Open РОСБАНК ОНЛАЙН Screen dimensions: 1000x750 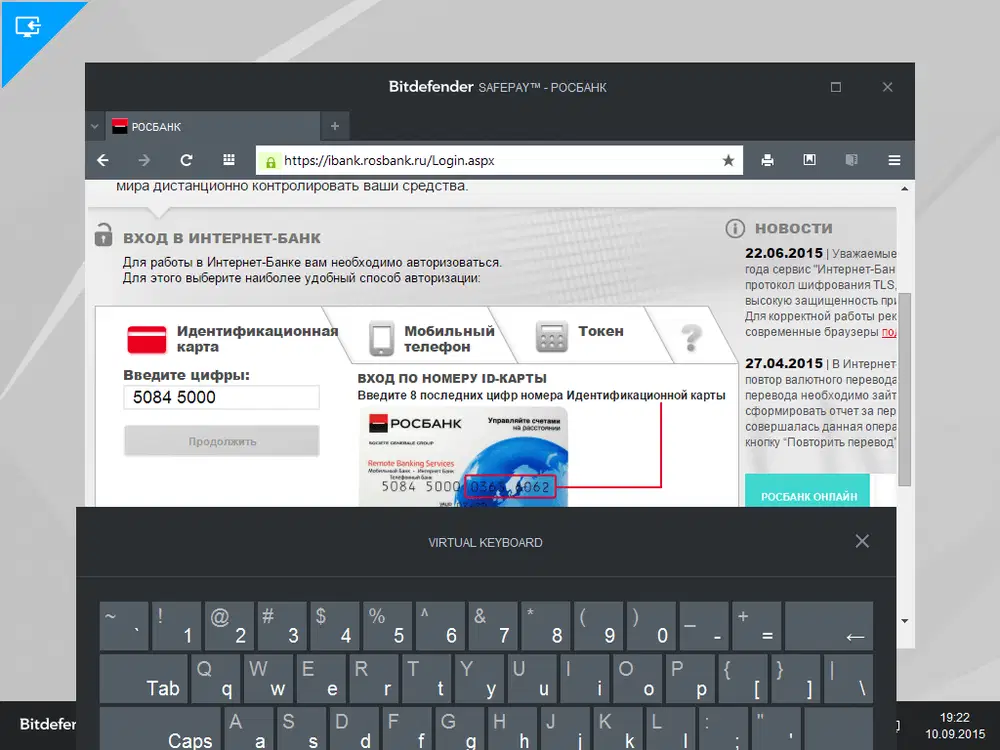pos(807,494)
